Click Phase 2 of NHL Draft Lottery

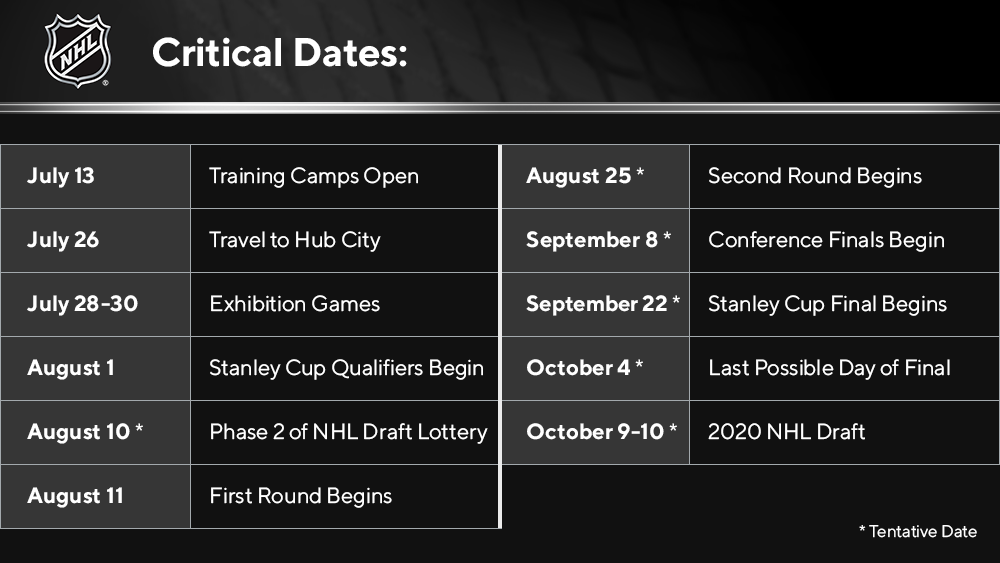pyautogui.click(x=348, y=432)
